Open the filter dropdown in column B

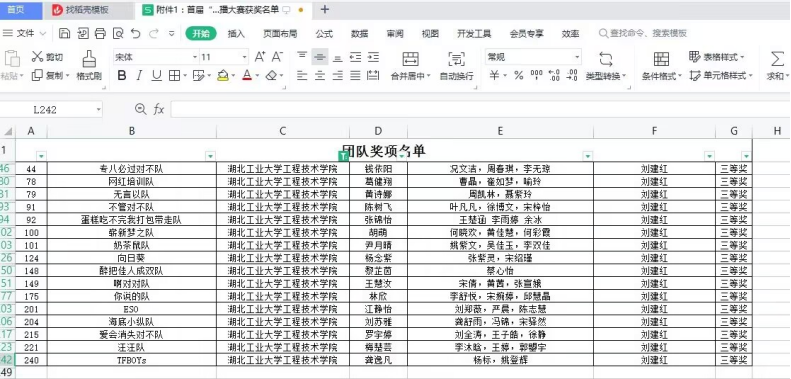[x=210, y=156]
